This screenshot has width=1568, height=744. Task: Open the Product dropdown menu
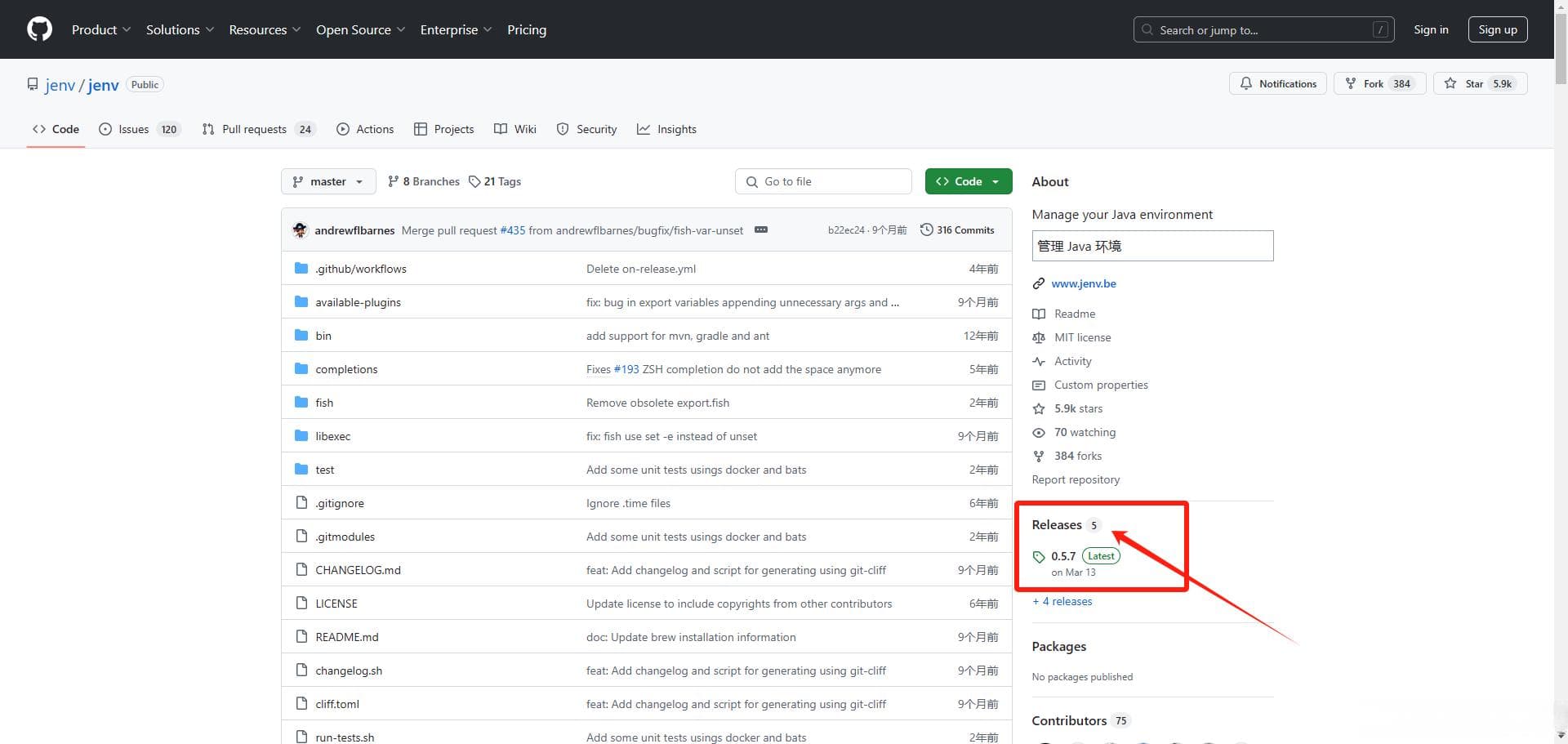pos(100,29)
